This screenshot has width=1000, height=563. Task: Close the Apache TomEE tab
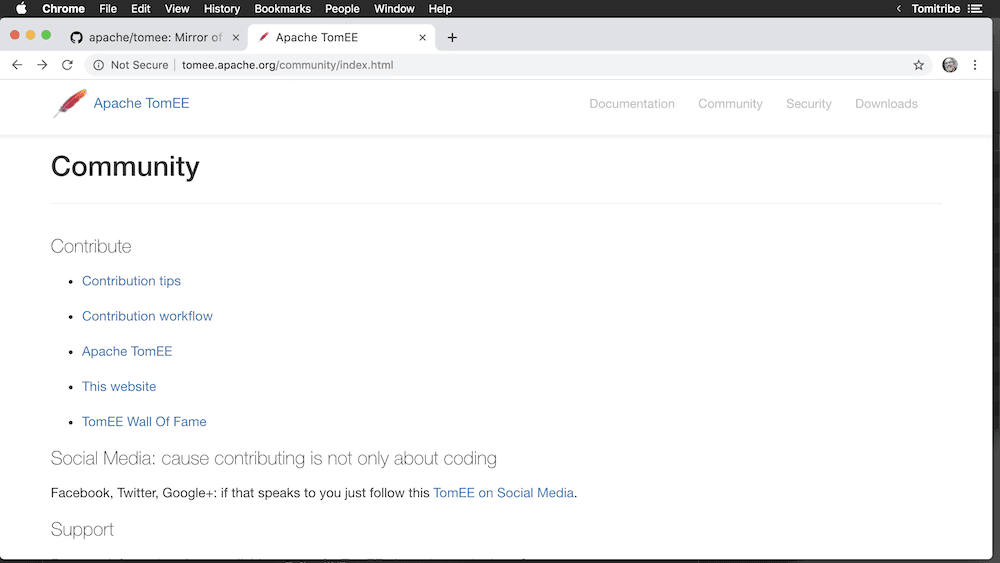(422, 38)
